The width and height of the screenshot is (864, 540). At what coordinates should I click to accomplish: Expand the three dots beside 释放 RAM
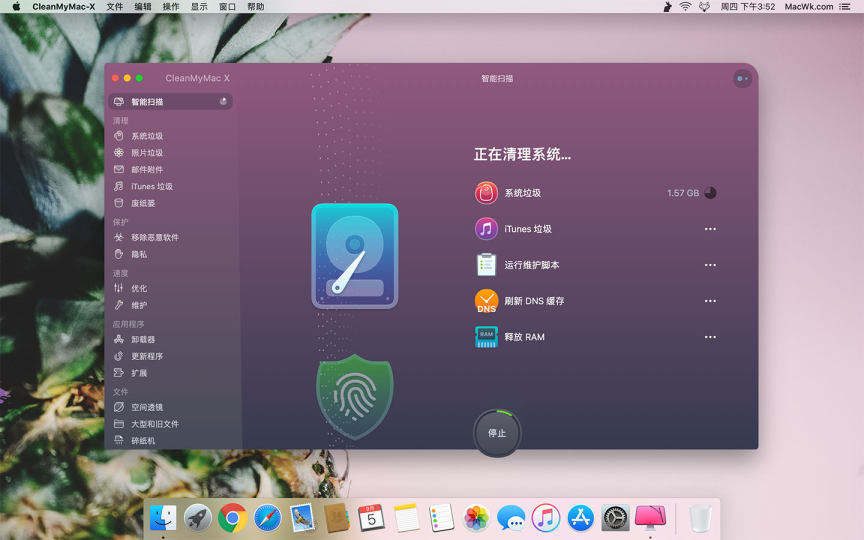point(710,337)
